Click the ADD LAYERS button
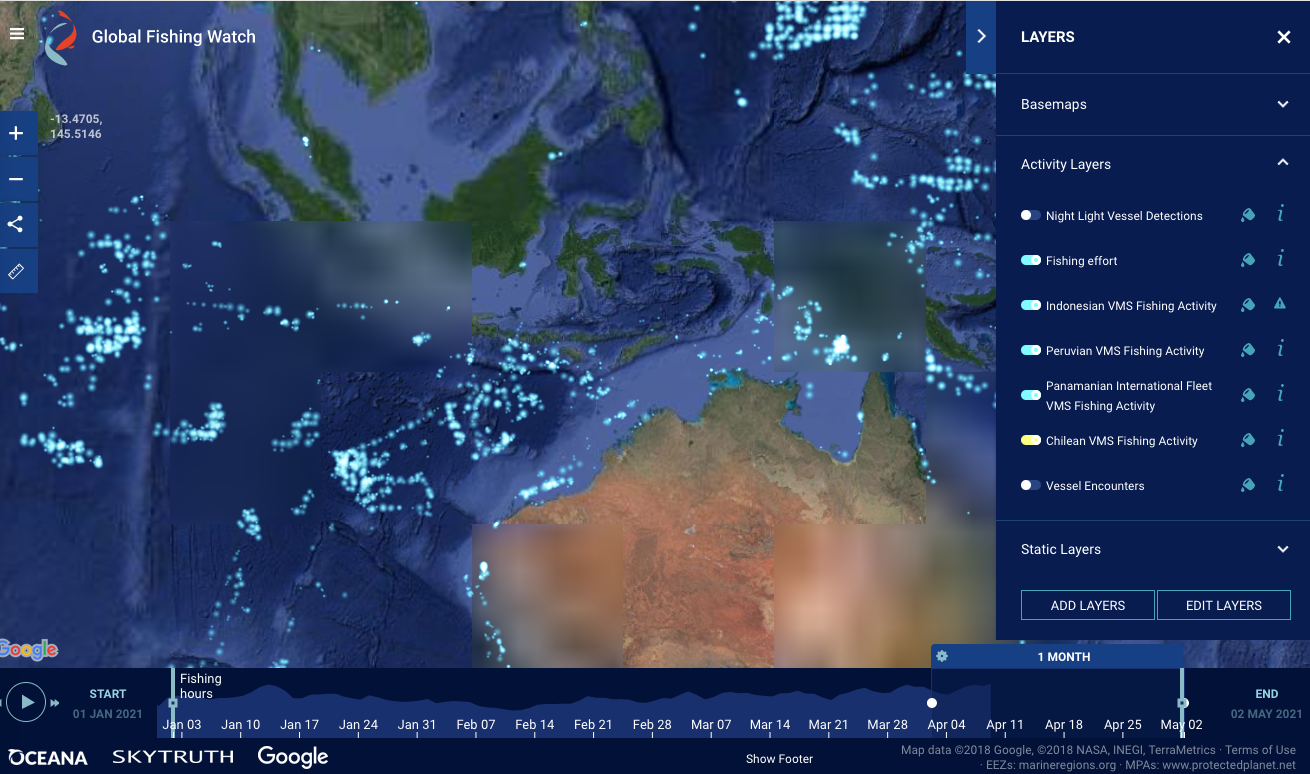This screenshot has height=774, width=1310. [x=1087, y=605]
